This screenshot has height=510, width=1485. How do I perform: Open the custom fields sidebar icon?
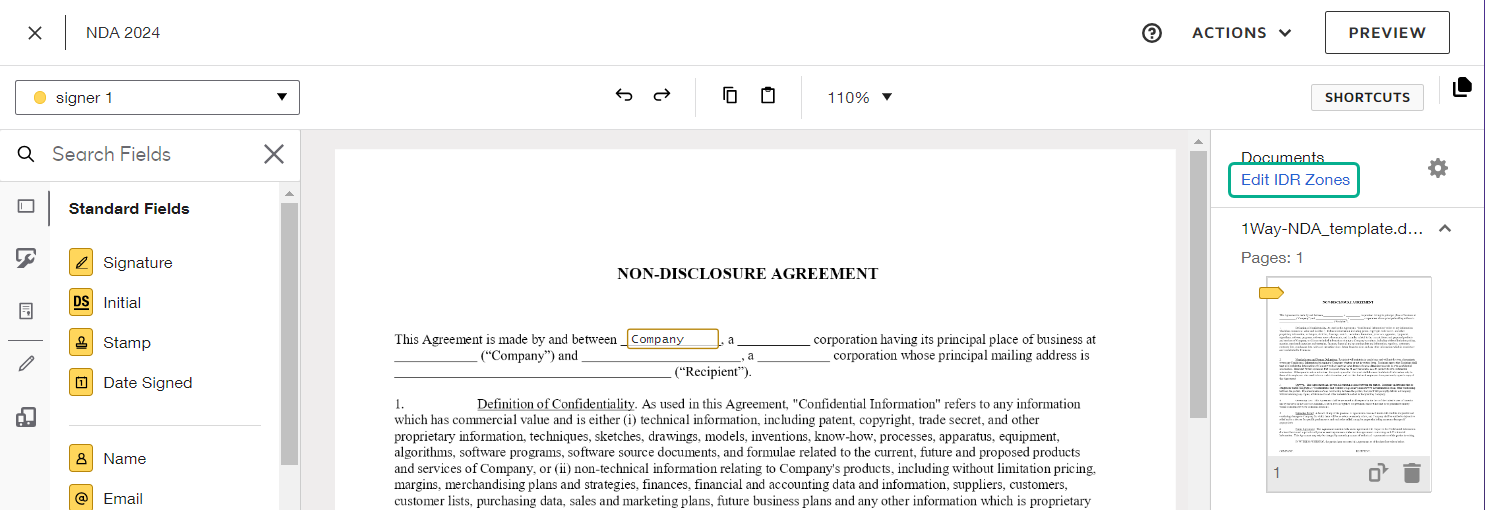pos(26,259)
